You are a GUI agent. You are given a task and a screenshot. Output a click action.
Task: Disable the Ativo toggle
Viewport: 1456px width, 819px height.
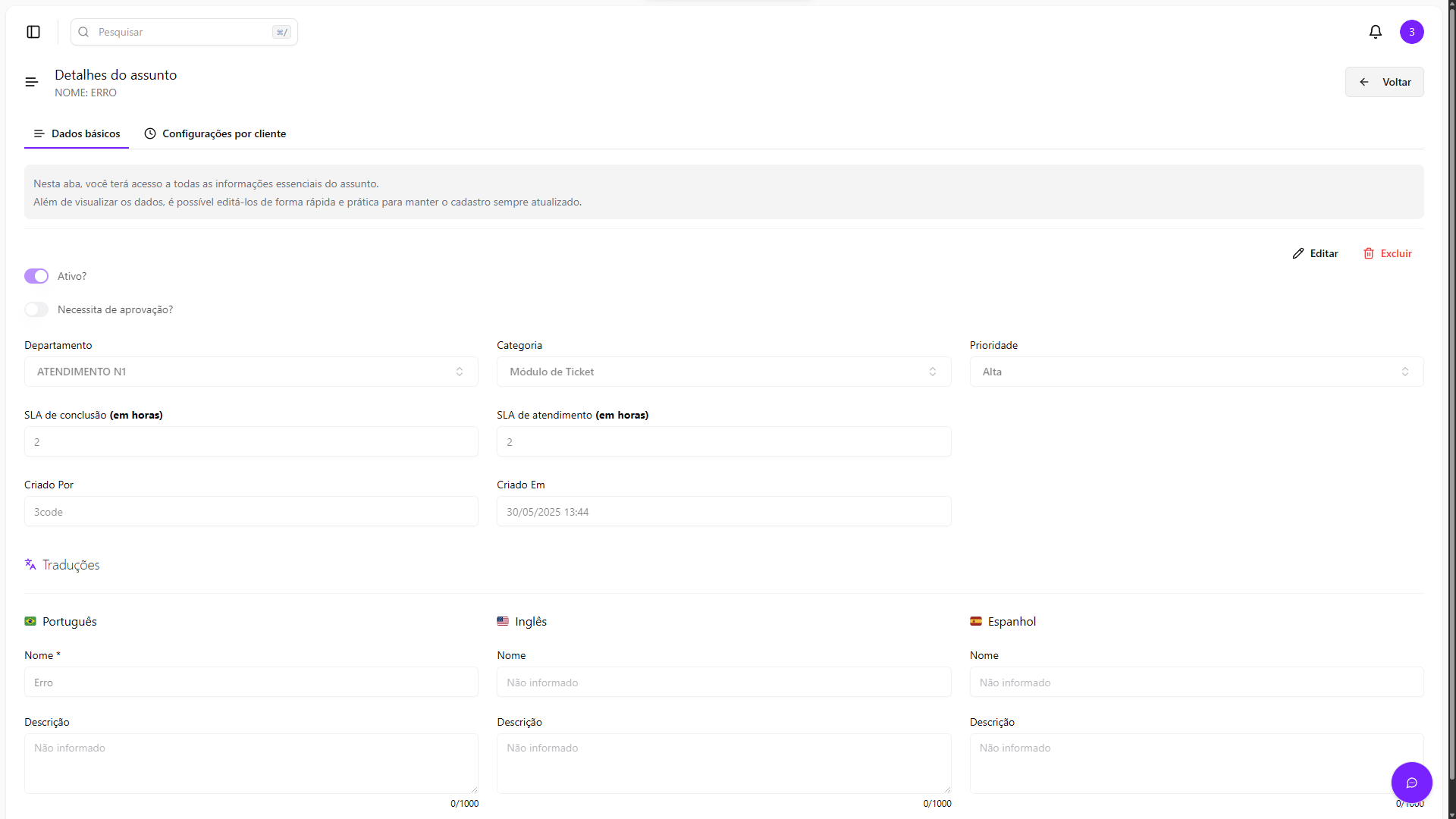pyautogui.click(x=36, y=276)
